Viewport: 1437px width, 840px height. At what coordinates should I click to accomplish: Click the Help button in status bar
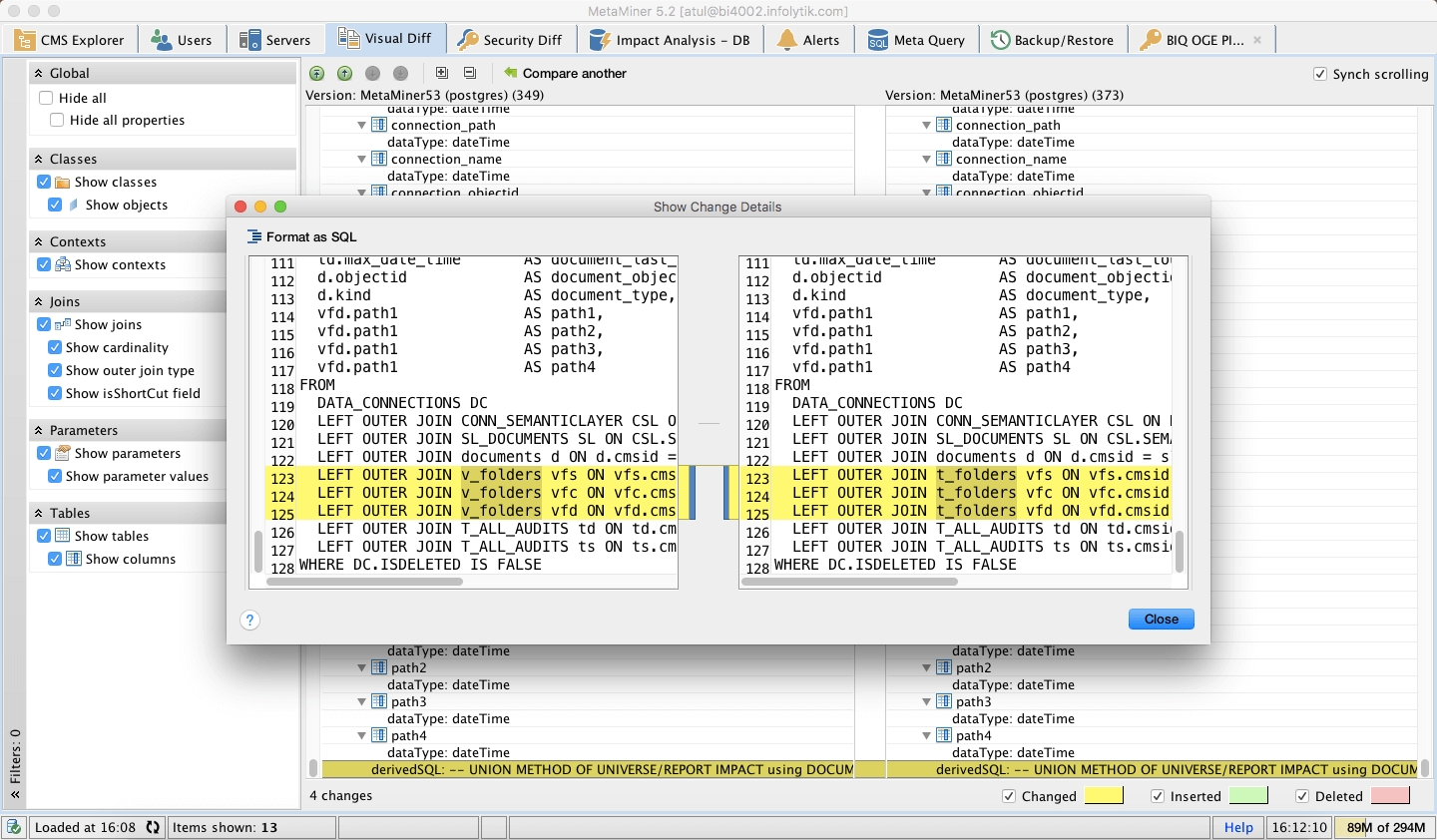(1238, 827)
